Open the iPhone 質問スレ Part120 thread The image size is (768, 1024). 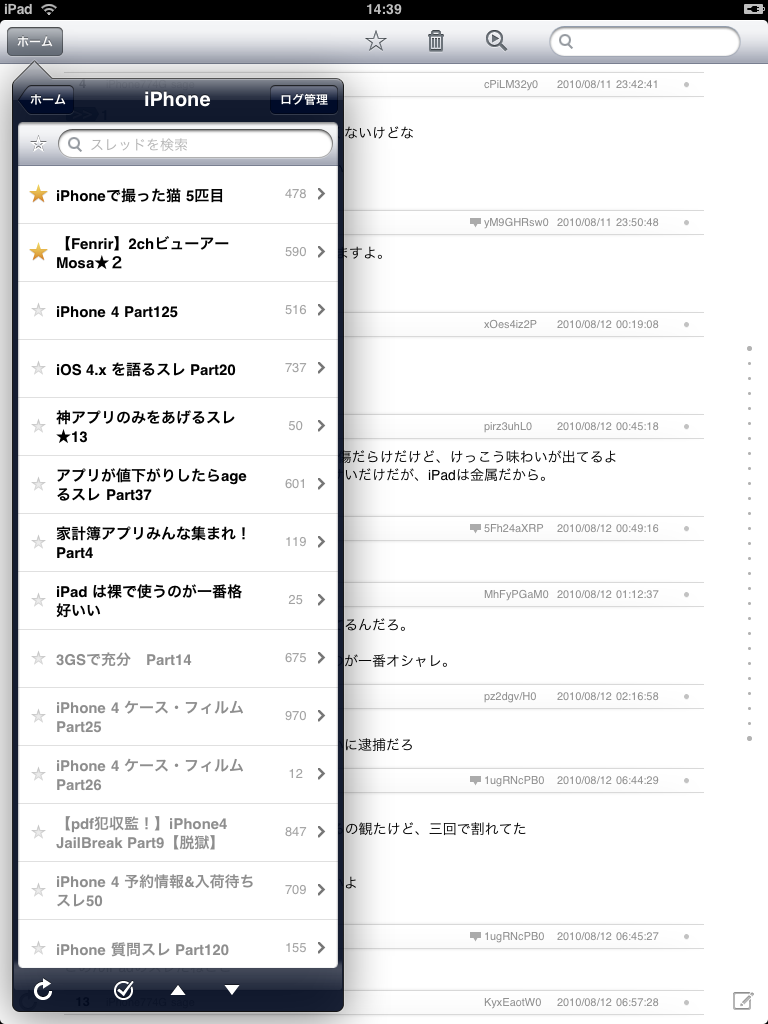coord(178,944)
